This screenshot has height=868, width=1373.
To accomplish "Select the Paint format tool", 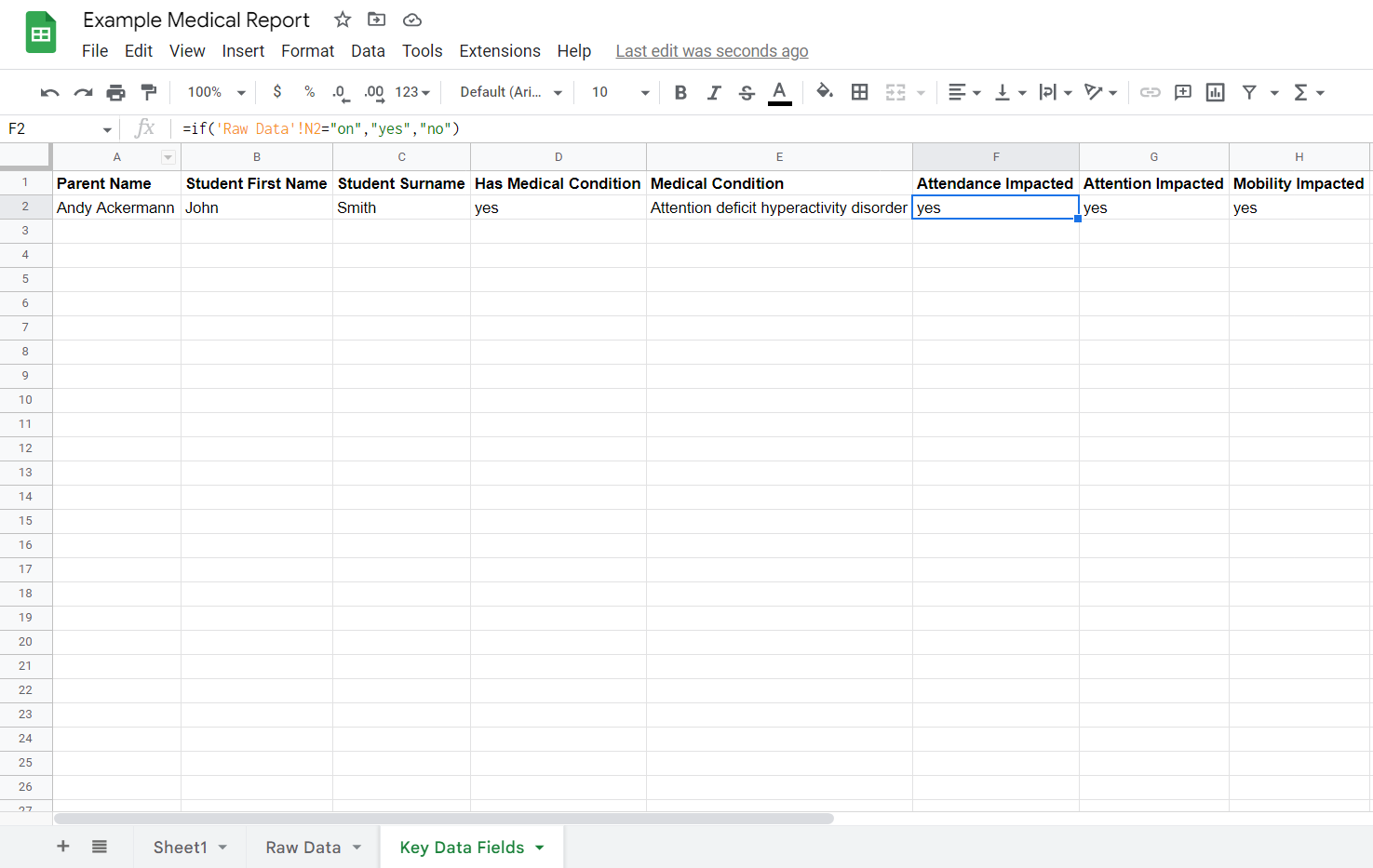I will click(149, 92).
